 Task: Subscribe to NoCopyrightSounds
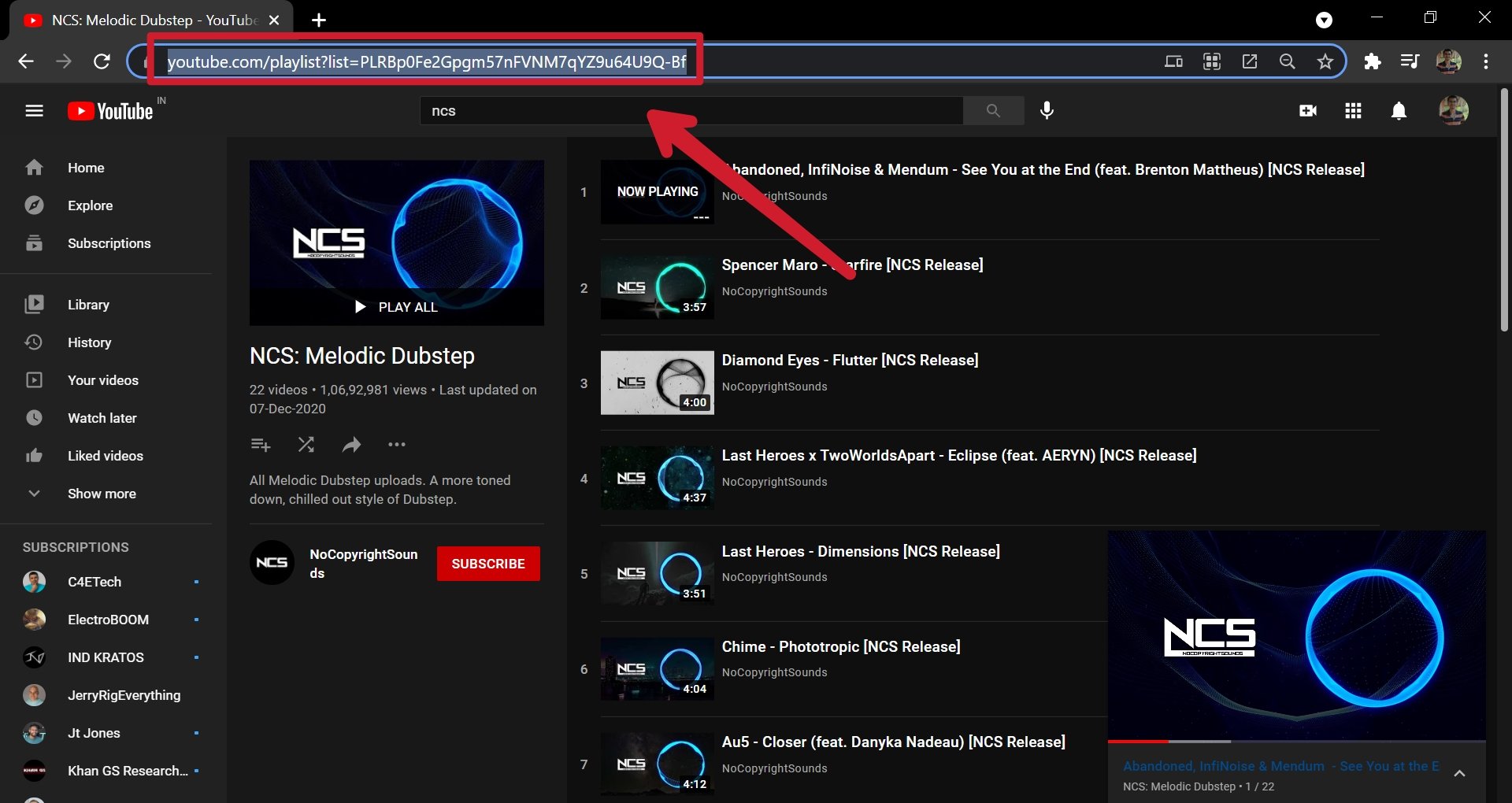(x=488, y=564)
